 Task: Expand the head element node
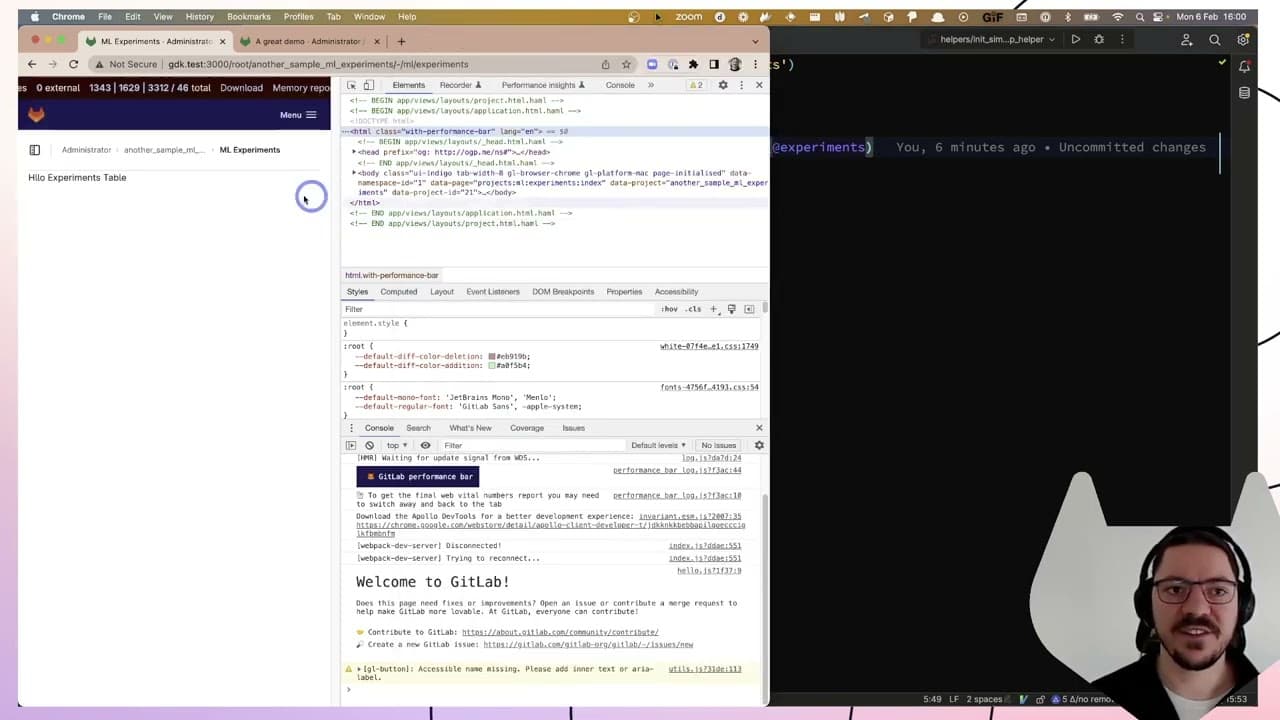[x=352, y=152]
